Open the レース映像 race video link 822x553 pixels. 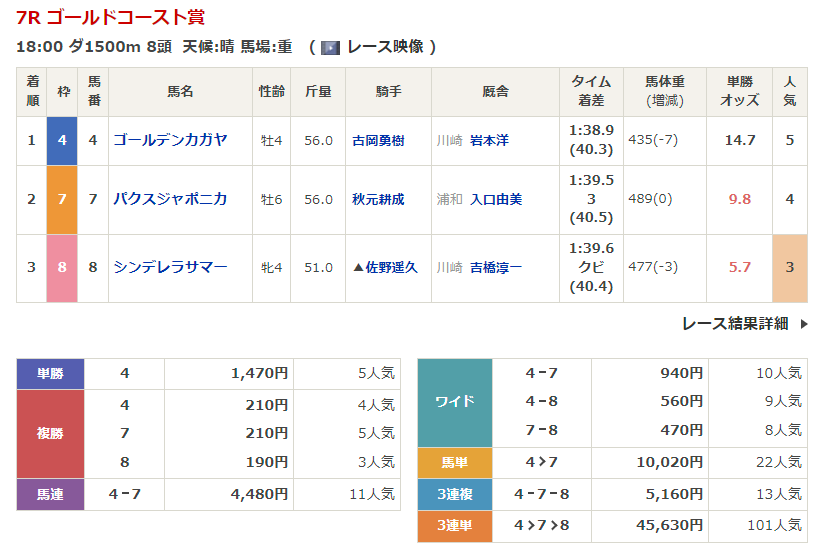(384, 47)
